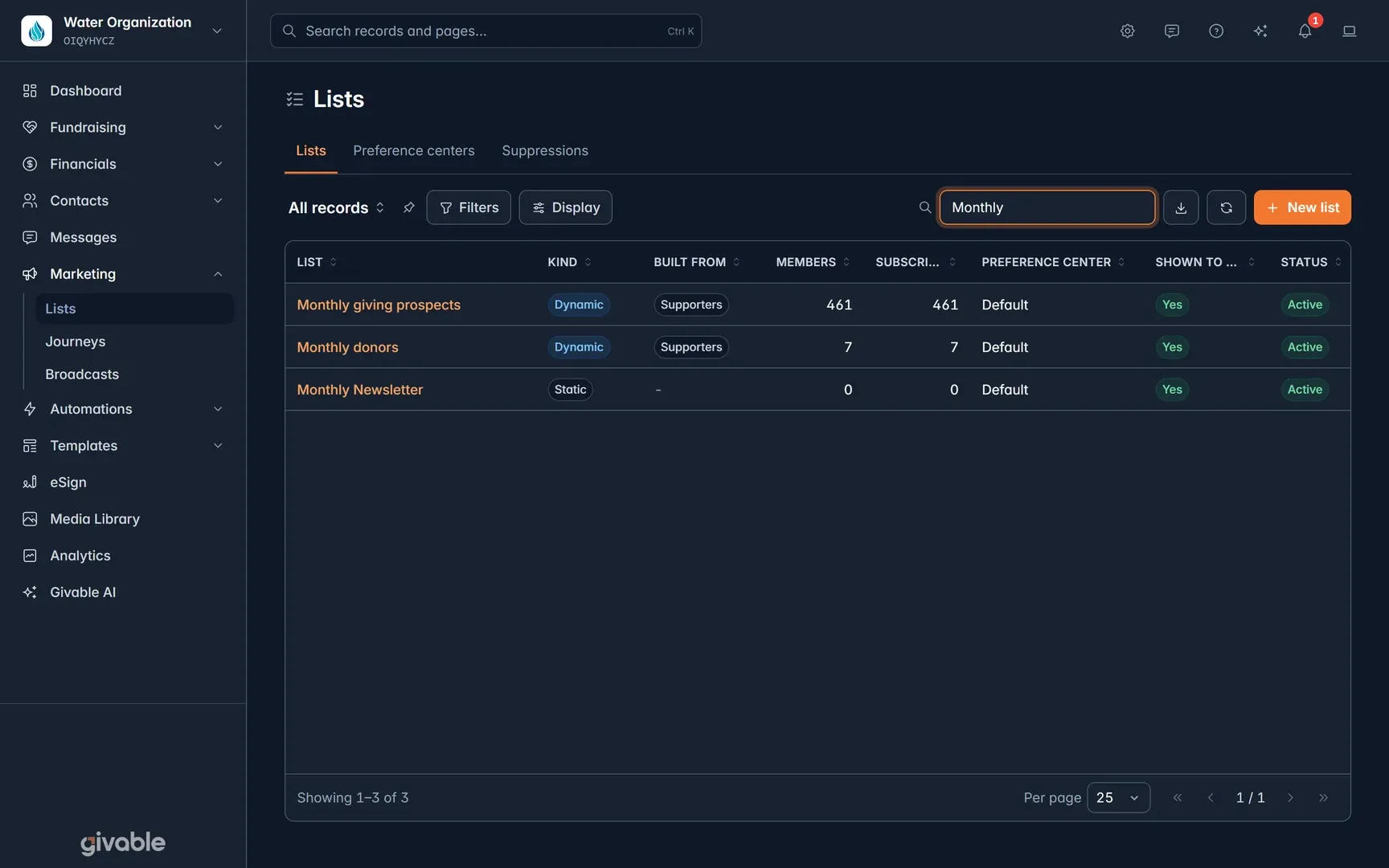This screenshot has height=868, width=1389.
Task: Switch to Suppressions tab
Action: [x=545, y=151]
